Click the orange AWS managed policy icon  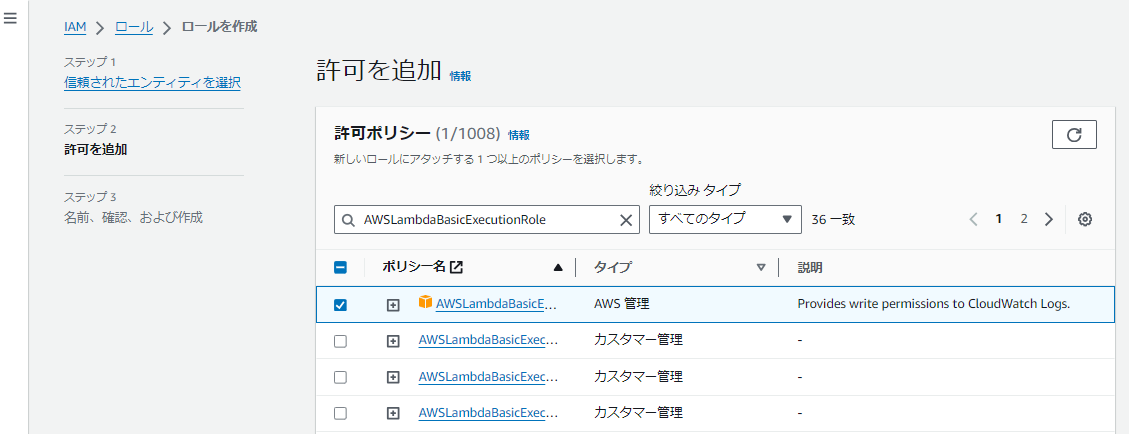pyautogui.click(x=426, y=302)
